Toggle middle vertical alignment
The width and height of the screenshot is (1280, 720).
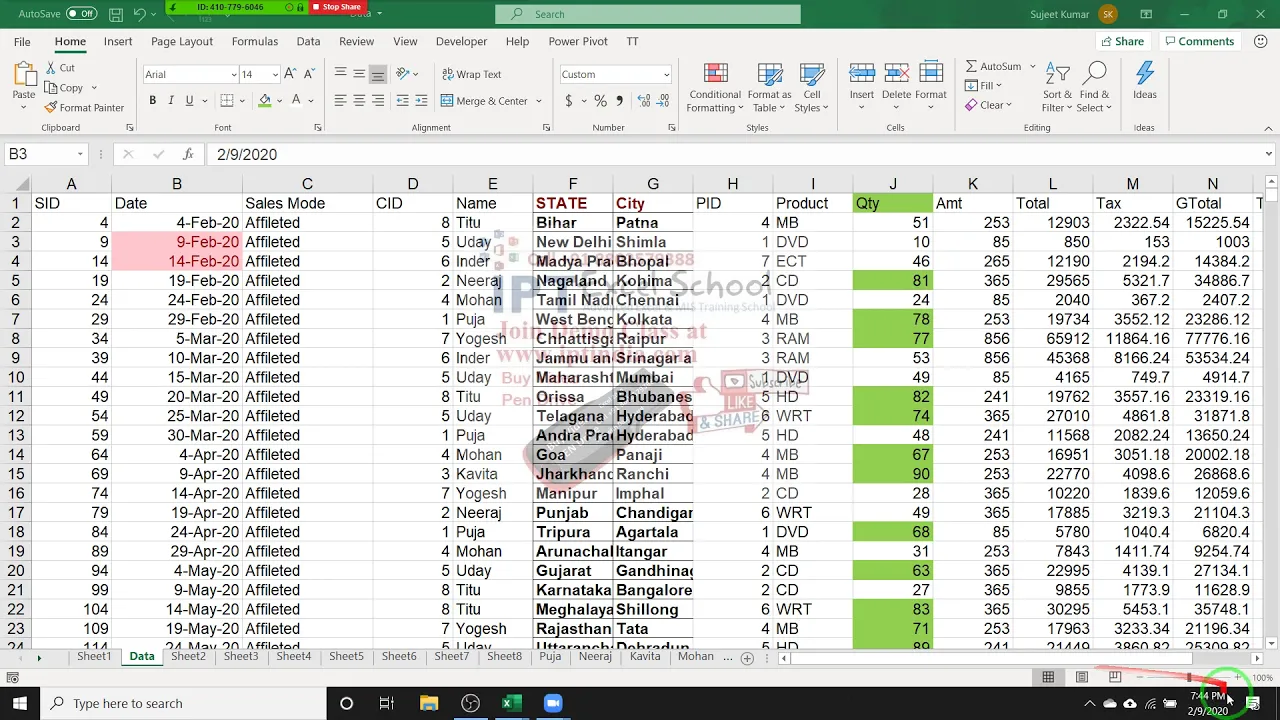pyautogui.click(x=359, y=74)
